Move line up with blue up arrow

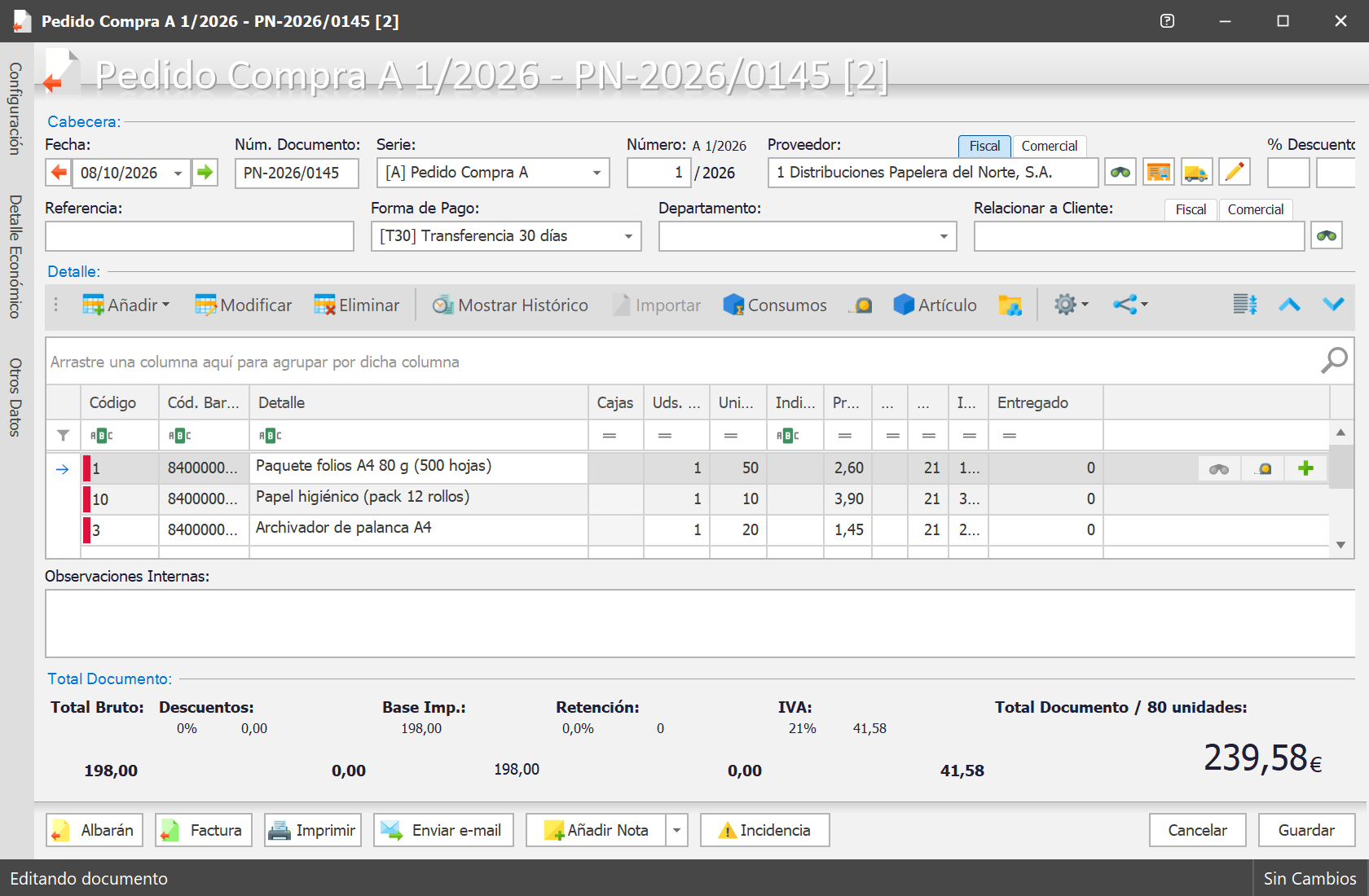tap(1289, 305)
